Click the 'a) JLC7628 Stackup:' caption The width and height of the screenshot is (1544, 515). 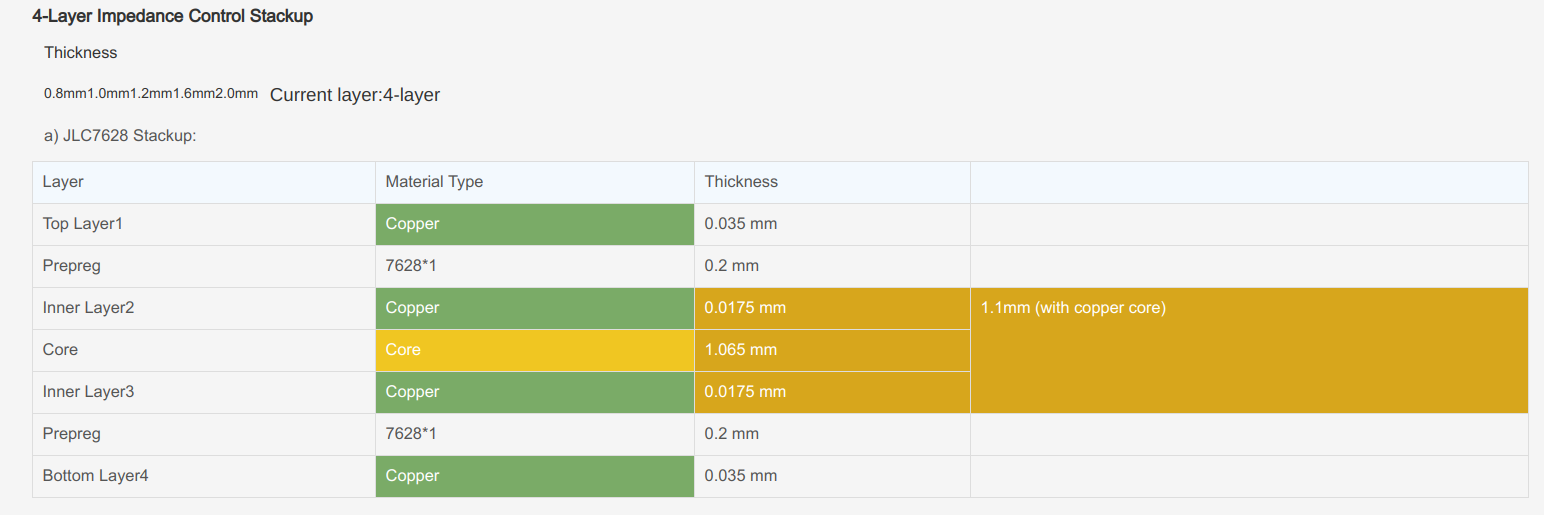(120, 135)
